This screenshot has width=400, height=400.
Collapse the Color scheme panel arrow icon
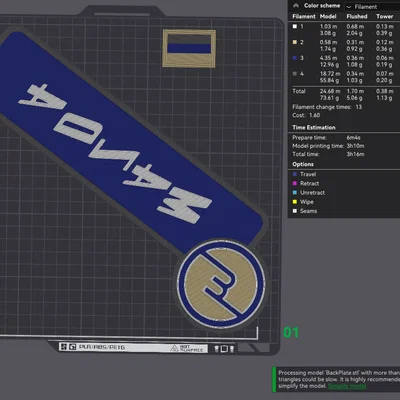(296, 6)
